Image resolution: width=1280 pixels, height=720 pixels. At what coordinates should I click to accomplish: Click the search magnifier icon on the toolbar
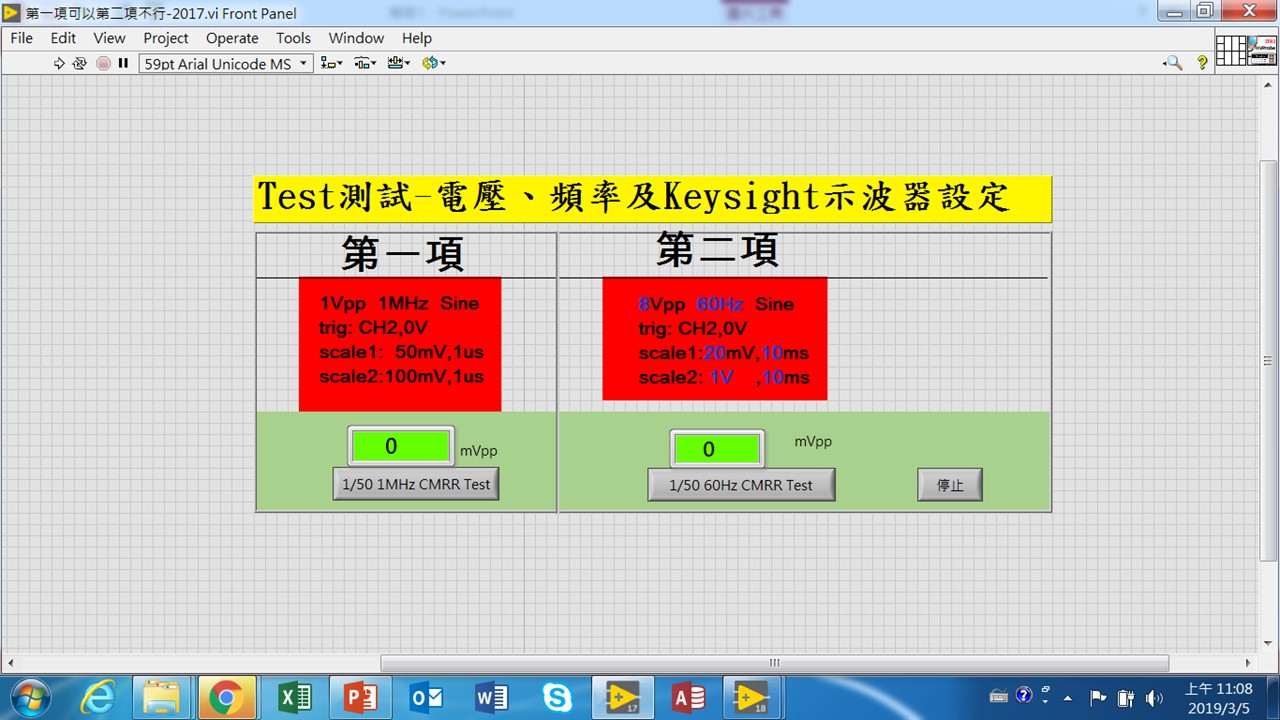point(1172,63)
